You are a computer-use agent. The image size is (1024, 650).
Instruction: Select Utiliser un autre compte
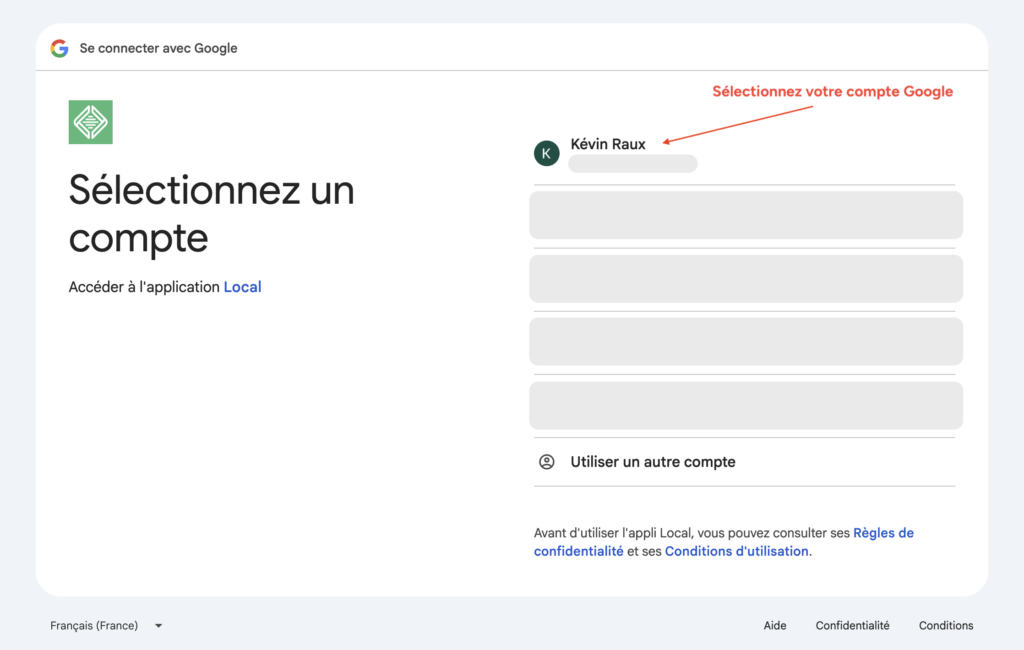[744, 462]
